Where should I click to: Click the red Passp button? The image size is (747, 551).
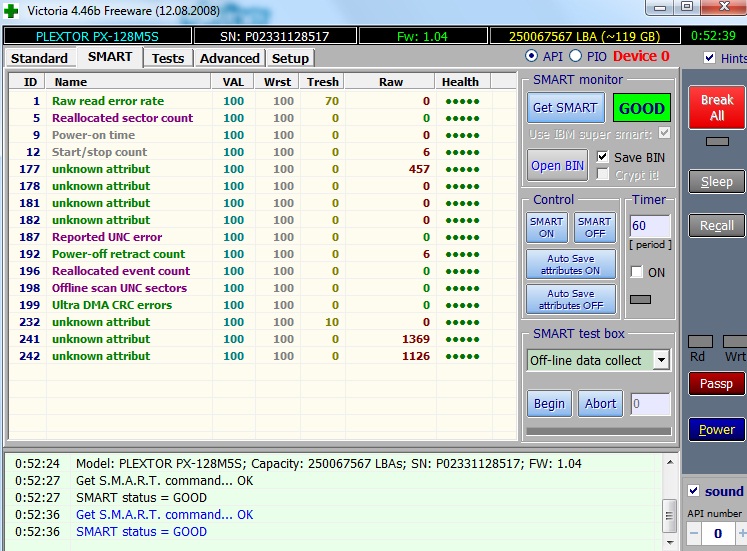click(716, 384)
